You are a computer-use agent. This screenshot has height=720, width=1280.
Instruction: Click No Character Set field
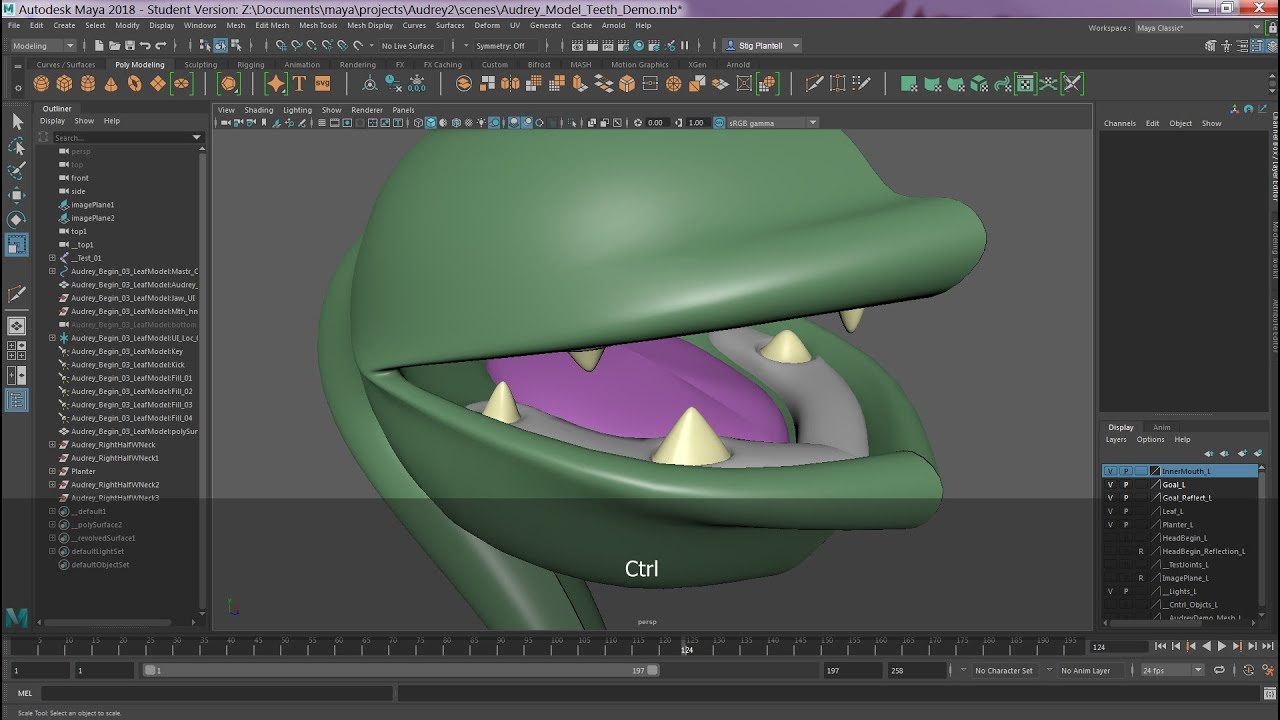click(1003, 671)
